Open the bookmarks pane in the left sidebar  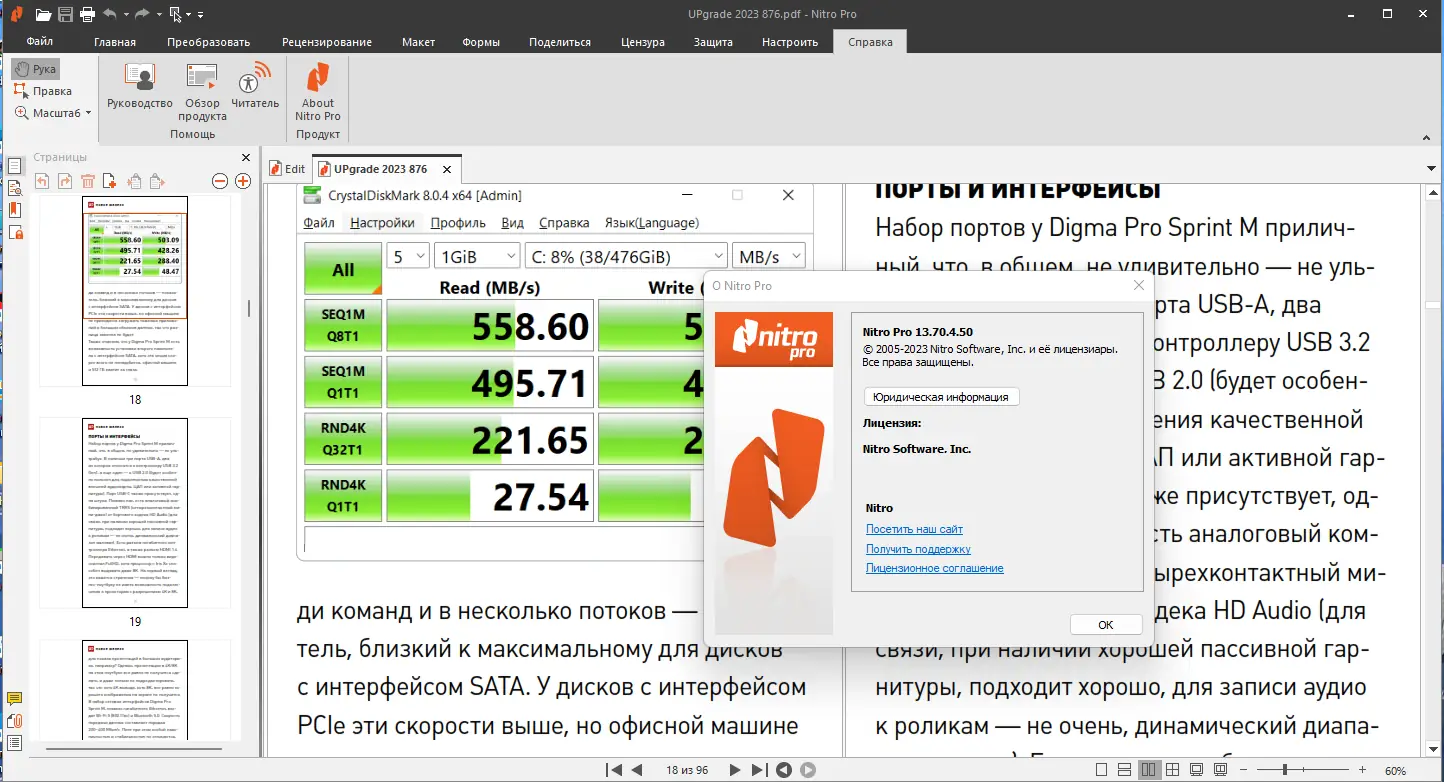pyautogui.click(x=15, y=210)
